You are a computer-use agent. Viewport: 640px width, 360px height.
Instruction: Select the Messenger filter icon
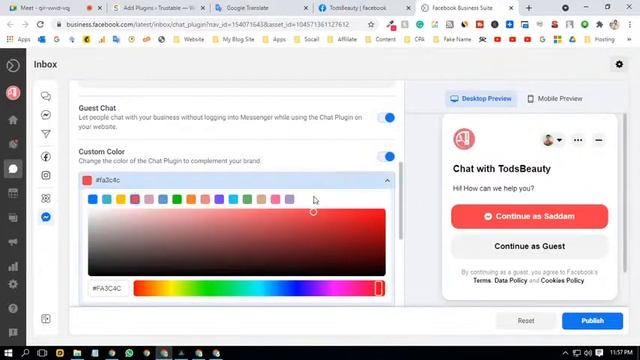coord(46,115)
